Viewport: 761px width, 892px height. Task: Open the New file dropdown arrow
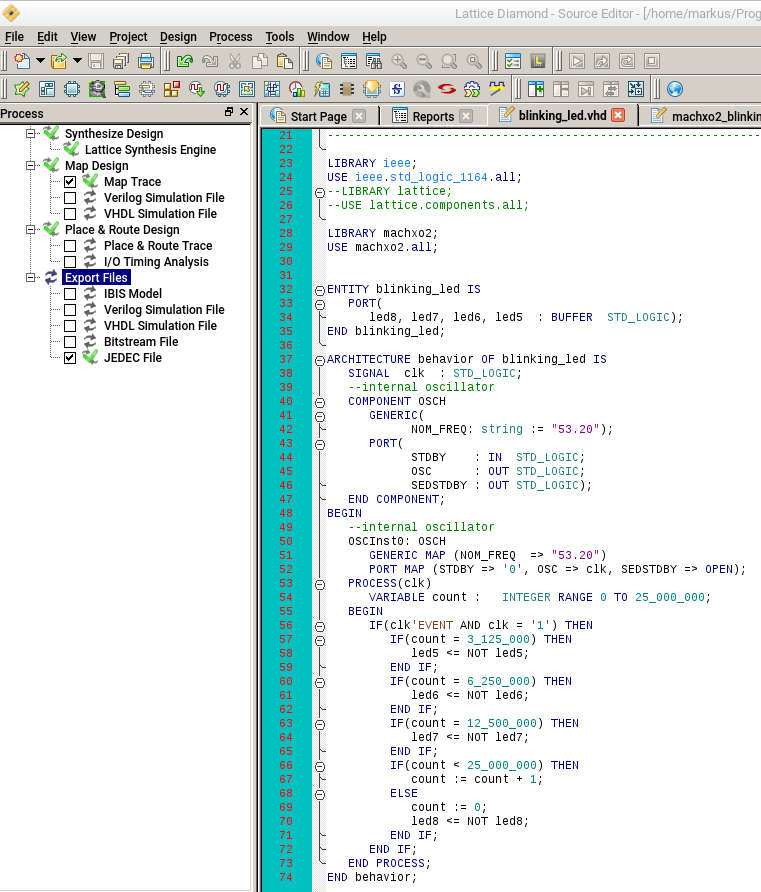[x=40, y=60]
